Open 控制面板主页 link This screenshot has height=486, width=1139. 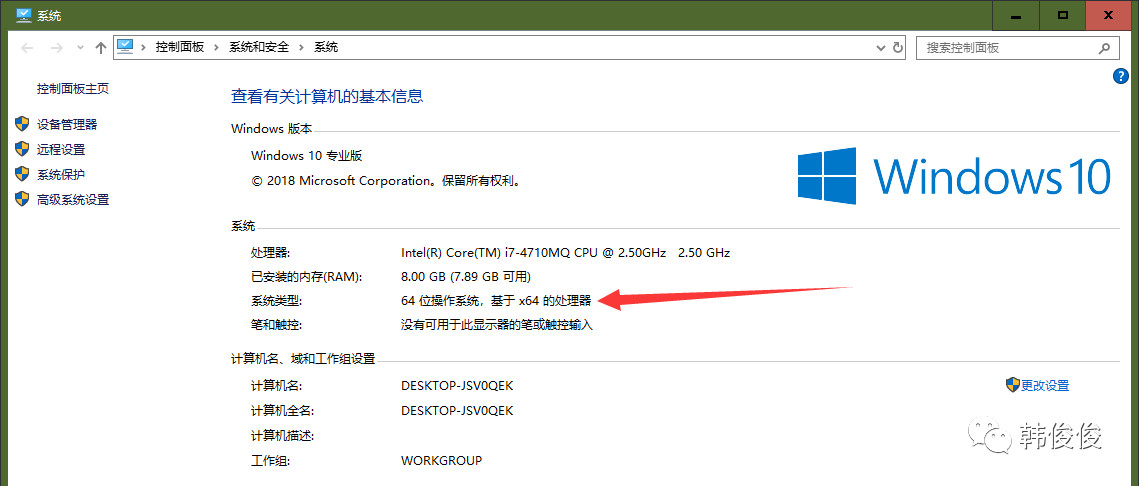coord(73,89)
